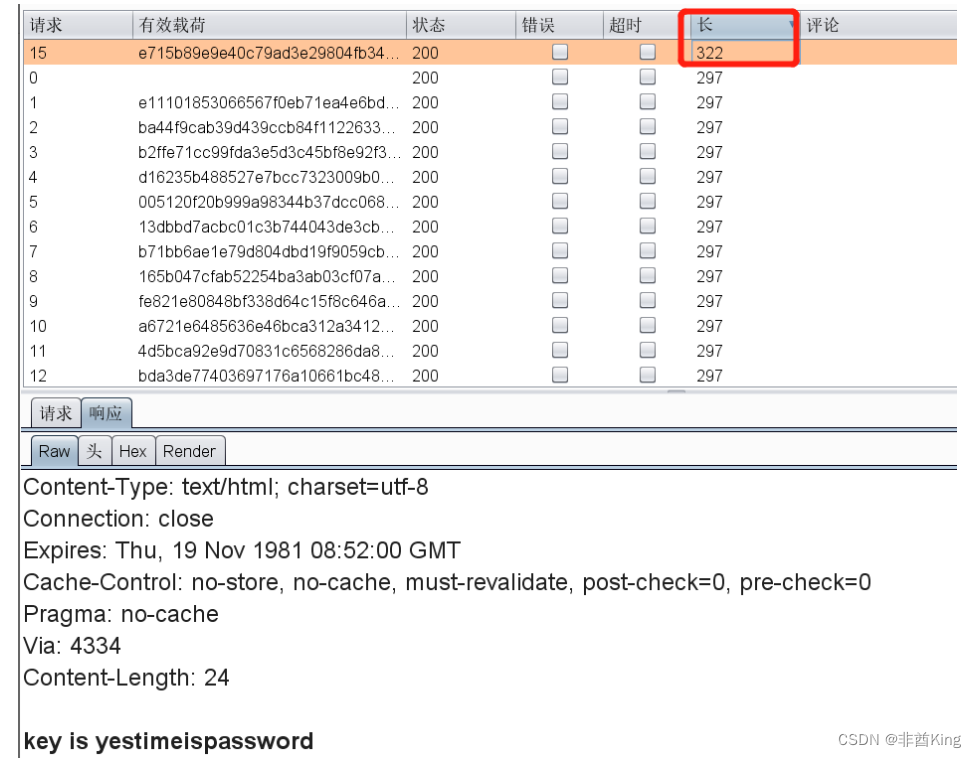Sort by the 有效载荷 payload column header
Screen dimensions: 976x758
click(x=269, y=25)
